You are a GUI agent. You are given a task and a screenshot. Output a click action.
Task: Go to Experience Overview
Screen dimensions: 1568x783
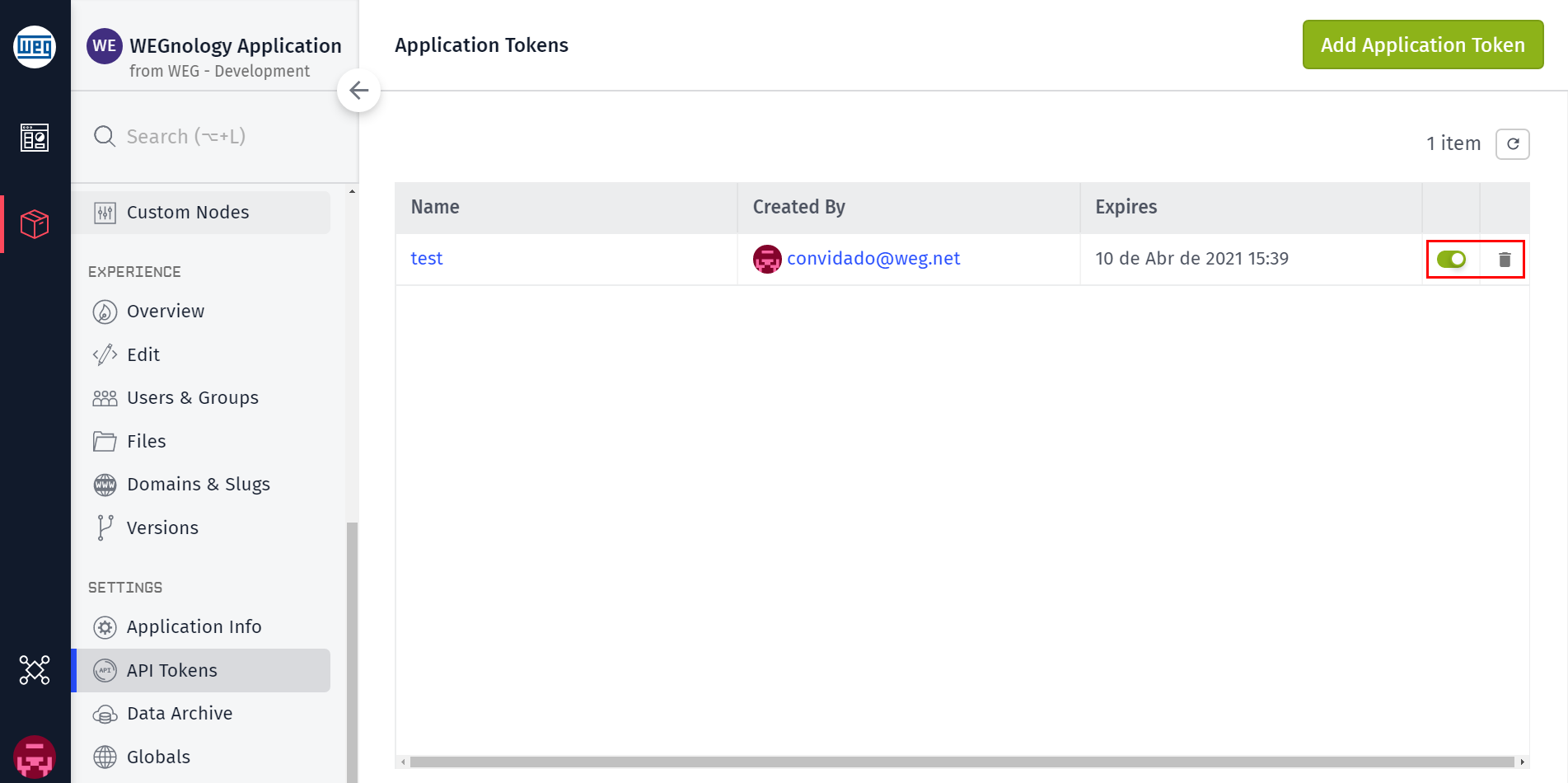coord(201,312)
